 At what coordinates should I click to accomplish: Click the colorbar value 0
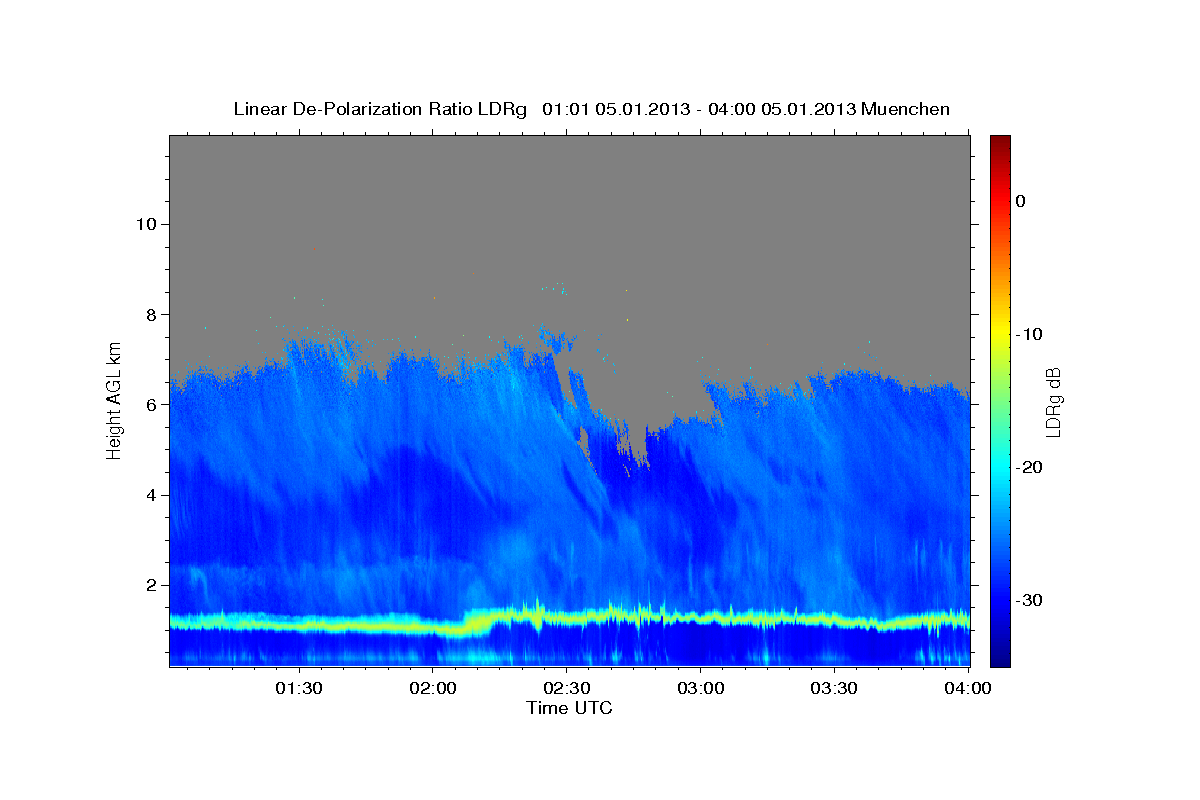1020,201
